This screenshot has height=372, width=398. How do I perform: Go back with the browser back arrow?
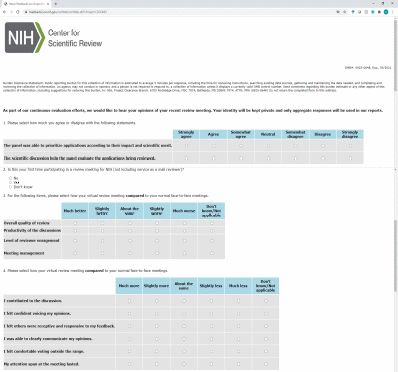4,12
